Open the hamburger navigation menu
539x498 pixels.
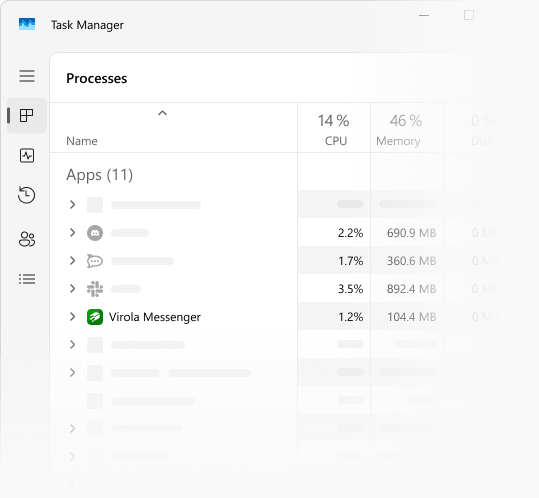coord(27,76)
